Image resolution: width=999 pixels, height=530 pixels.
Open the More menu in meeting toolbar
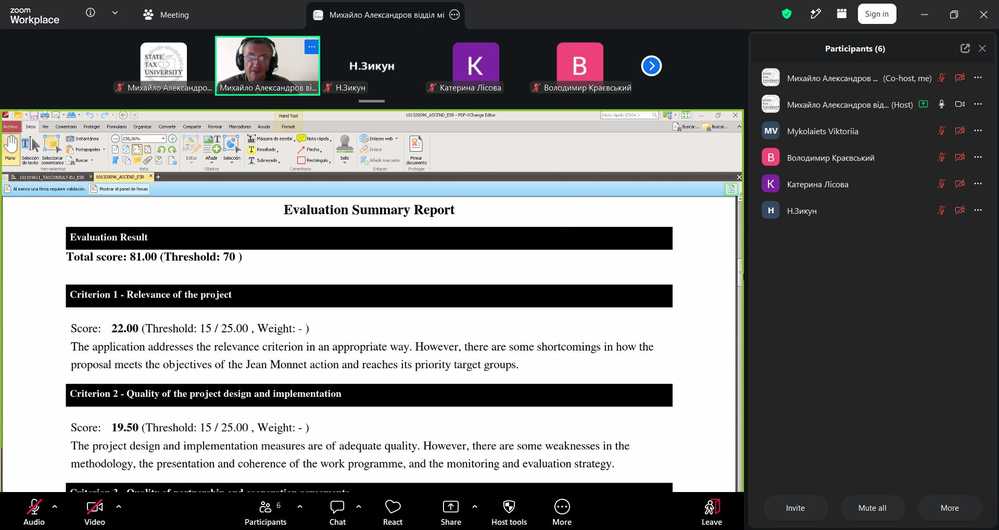point(561,512)
